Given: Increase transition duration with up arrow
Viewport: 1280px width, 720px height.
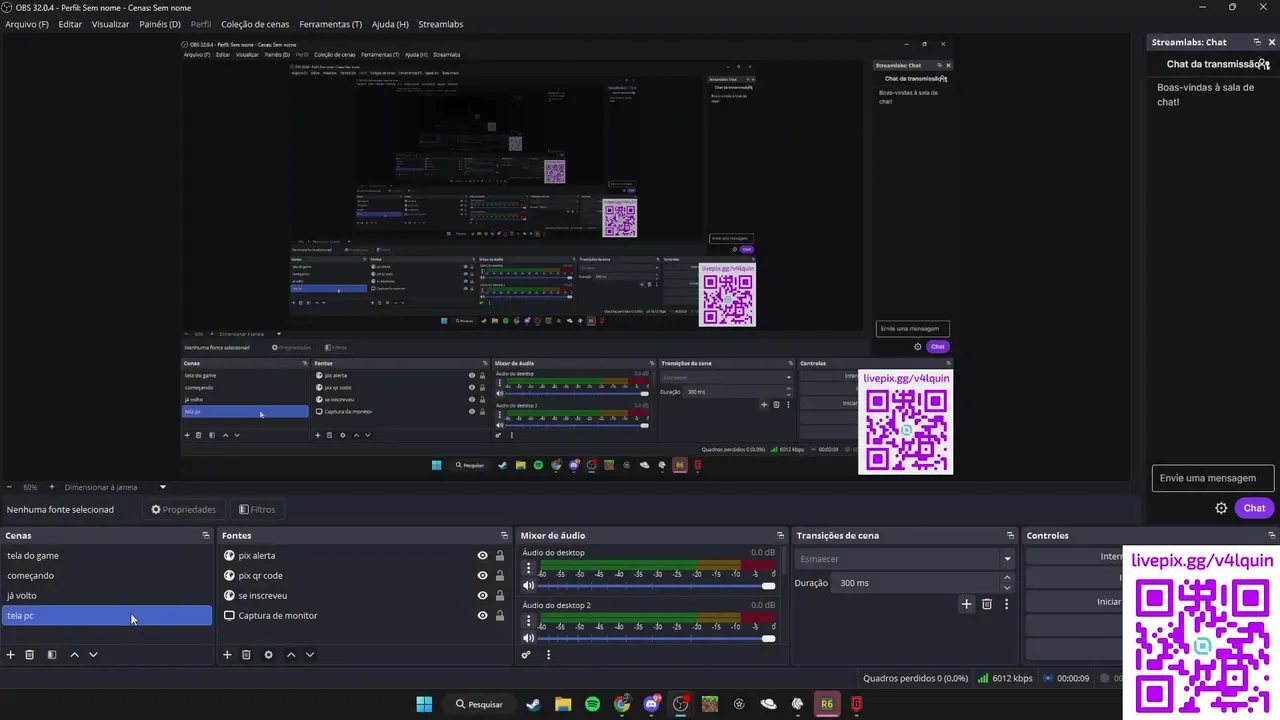Looking at the screenshot, I should (1007, 578).
